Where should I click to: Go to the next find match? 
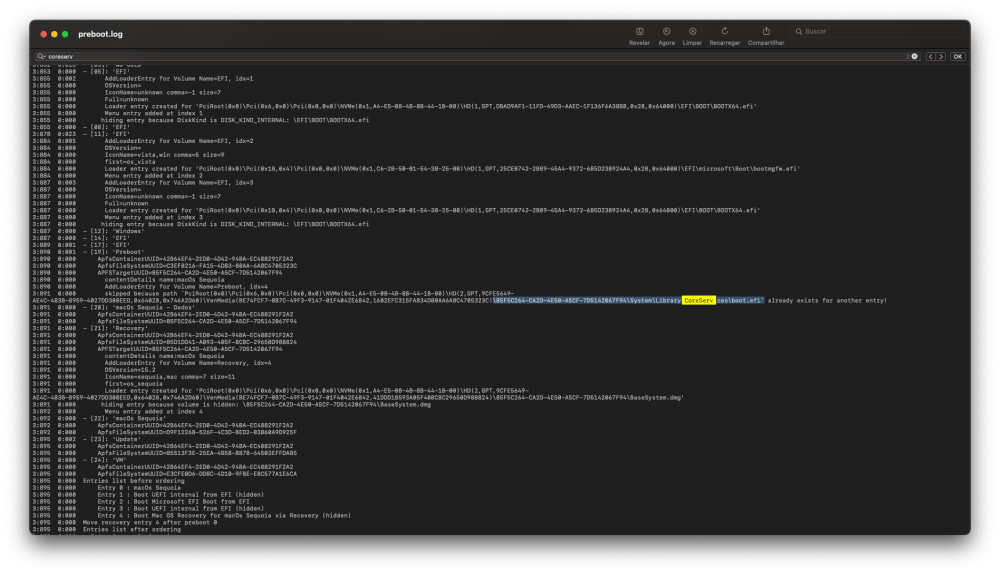pyautogui.click(x=941, y=56)
